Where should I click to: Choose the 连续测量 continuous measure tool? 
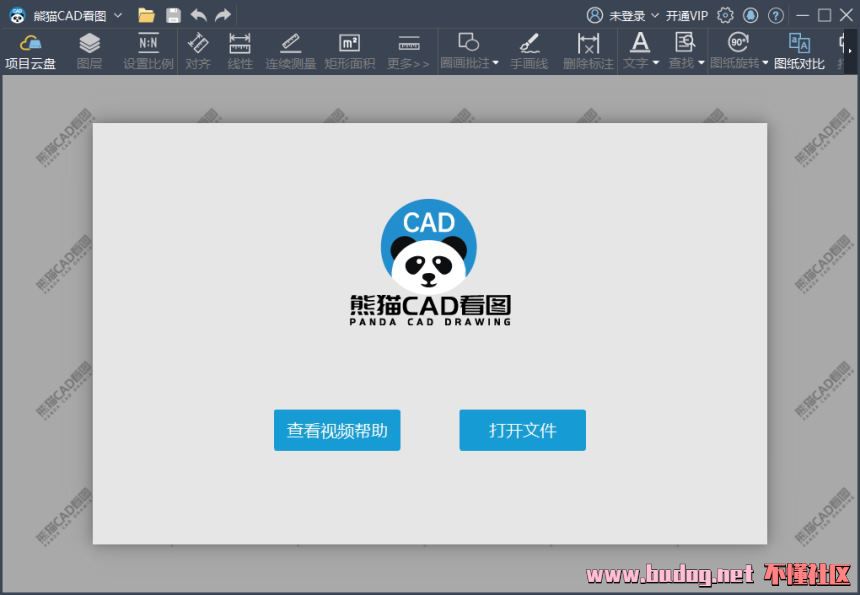coord(290,51)
